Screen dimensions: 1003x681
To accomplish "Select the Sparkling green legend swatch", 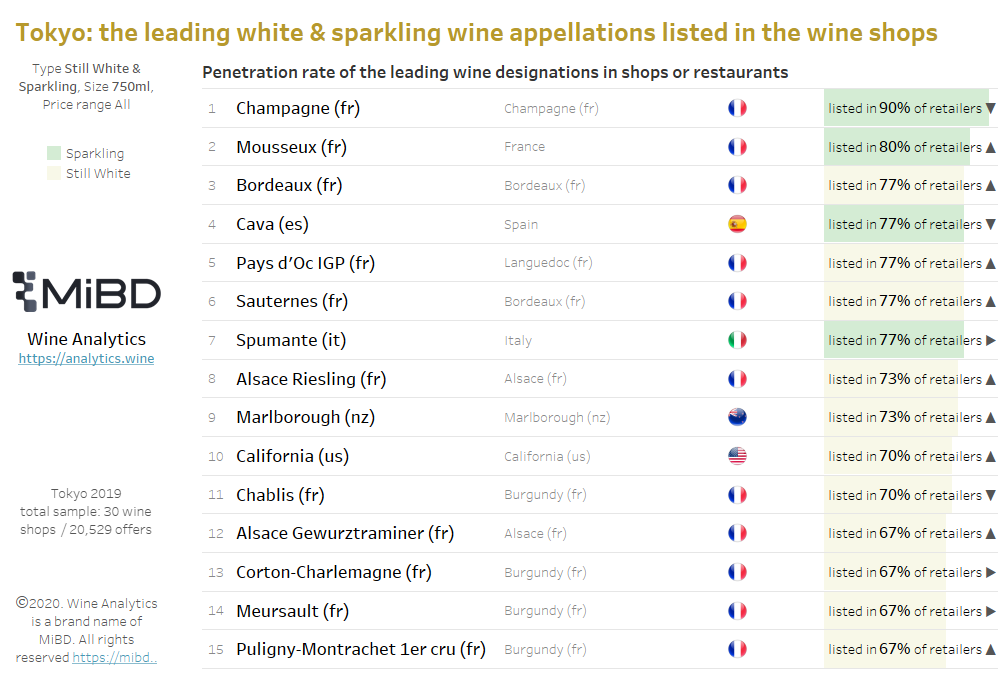I will (x=54, y=153).
